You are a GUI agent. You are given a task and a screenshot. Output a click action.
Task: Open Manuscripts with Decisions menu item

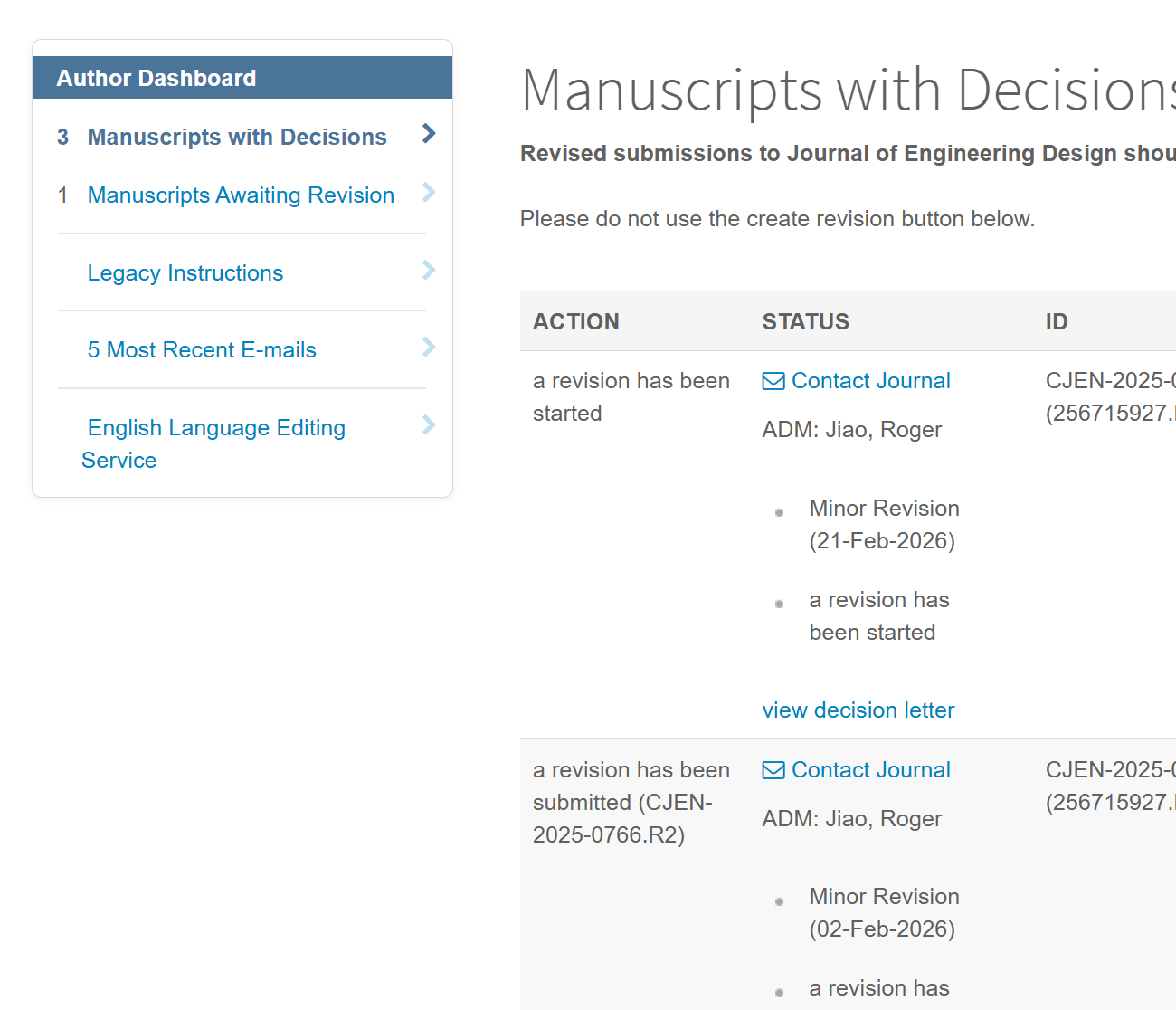click(x=236, y=137)
